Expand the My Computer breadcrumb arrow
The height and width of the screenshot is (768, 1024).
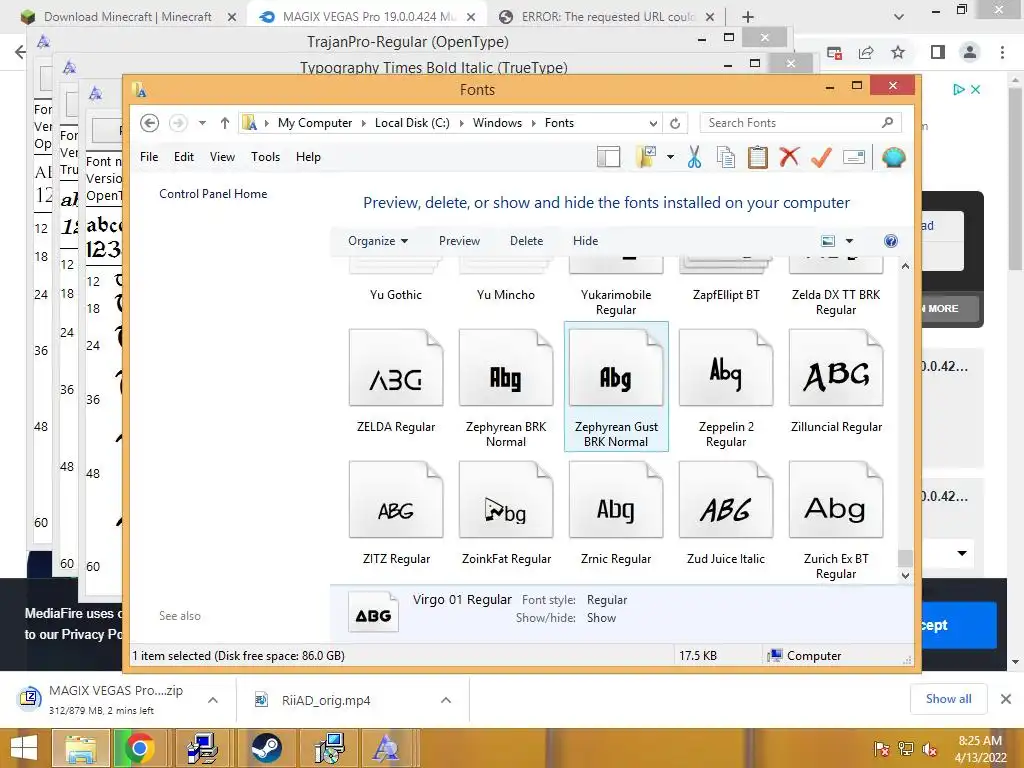[x=364, y=123]
